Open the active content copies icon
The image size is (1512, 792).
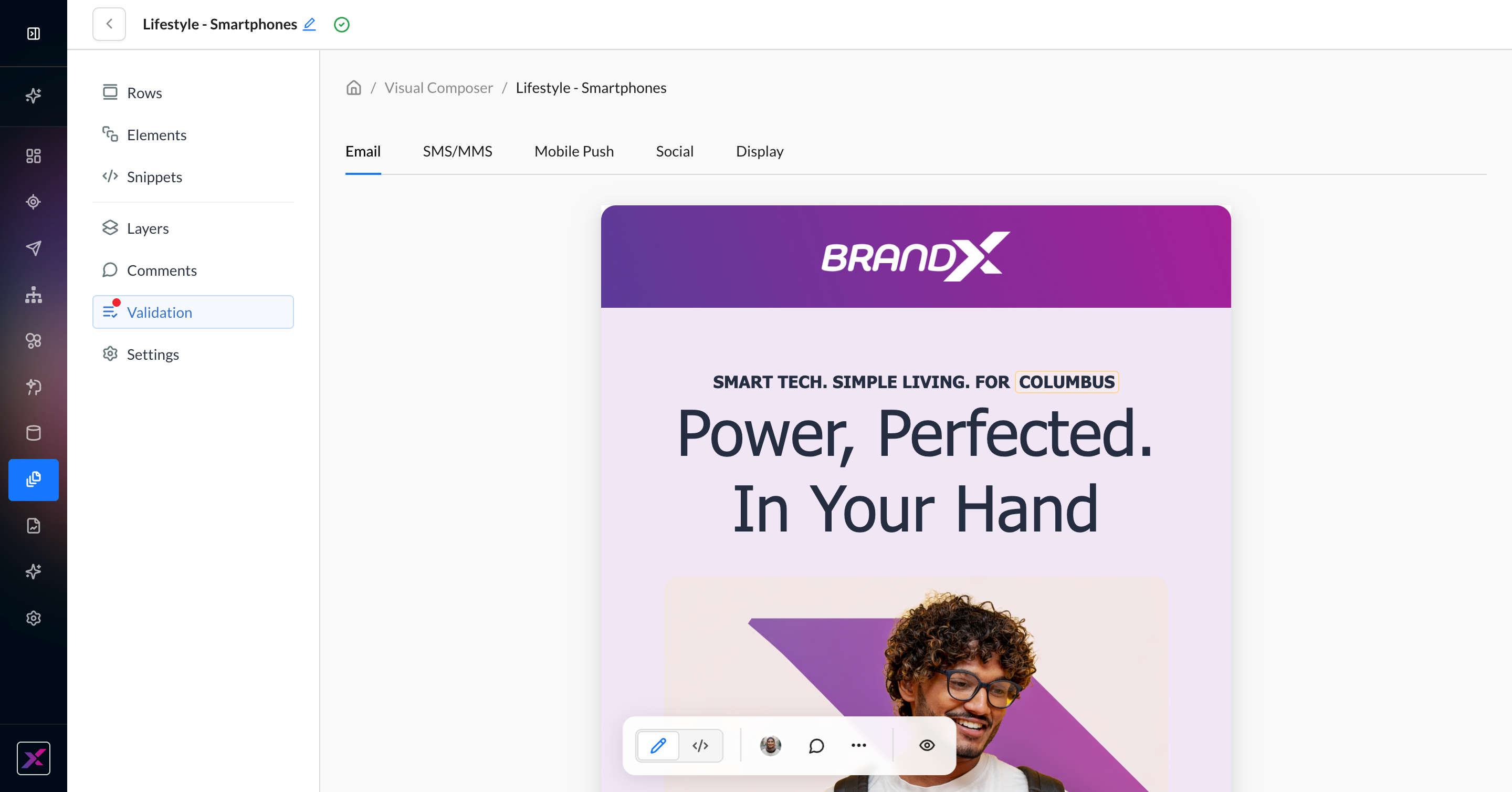(34, 480)
